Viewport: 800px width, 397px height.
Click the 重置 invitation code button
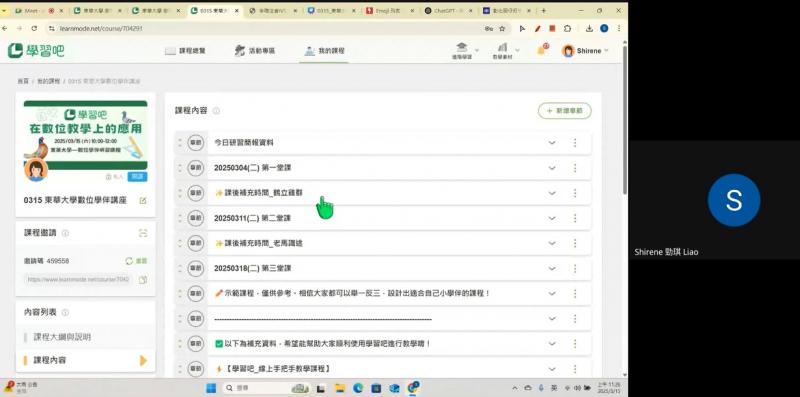pos(136,261)
